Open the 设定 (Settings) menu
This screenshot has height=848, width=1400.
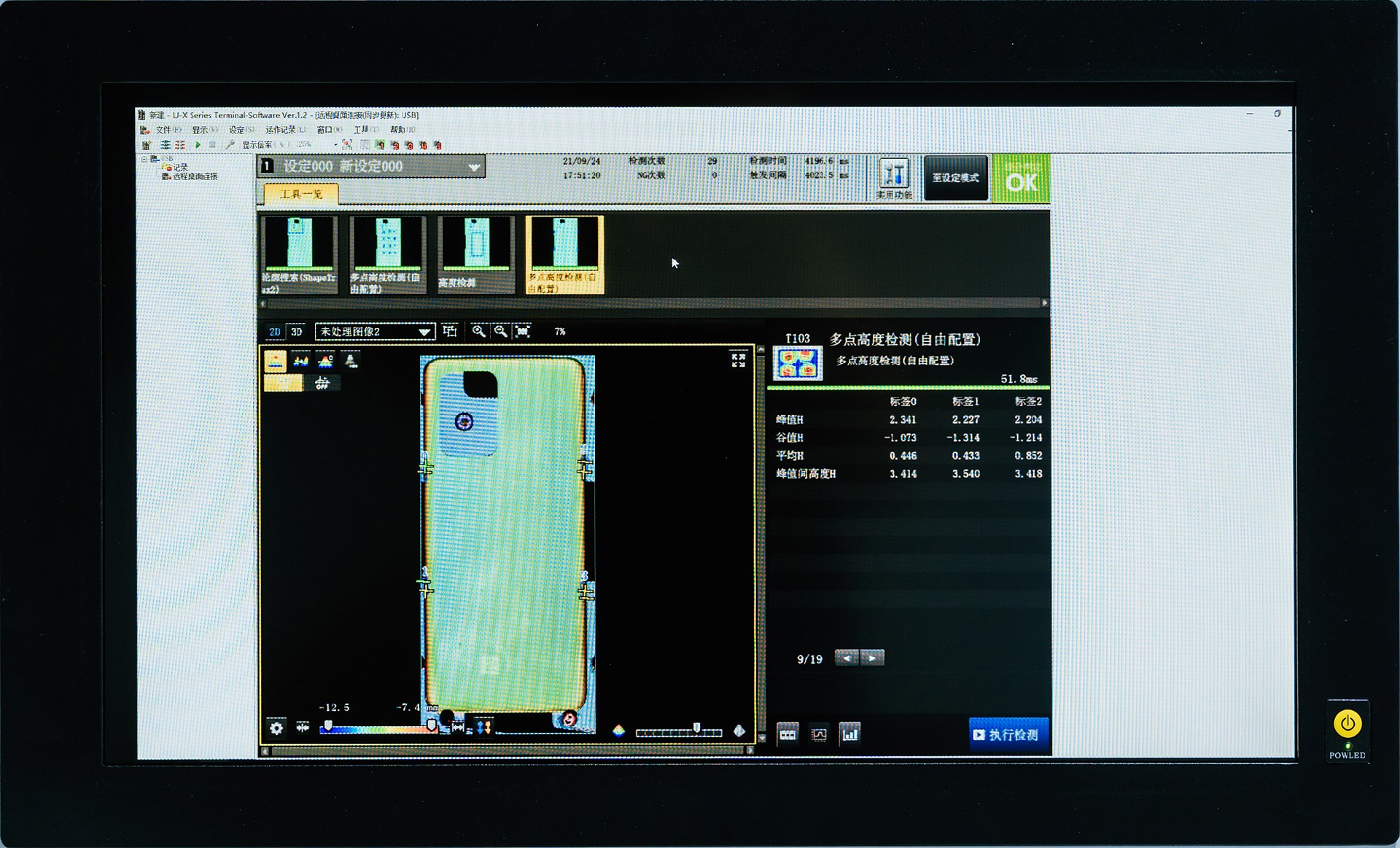[x=241, y=130]
